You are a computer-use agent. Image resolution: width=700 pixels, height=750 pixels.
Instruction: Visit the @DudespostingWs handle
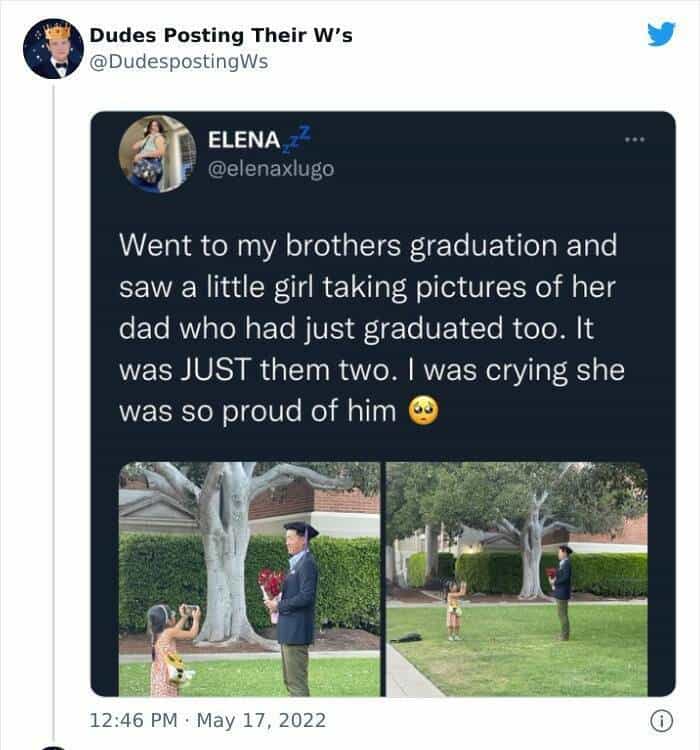179,61
